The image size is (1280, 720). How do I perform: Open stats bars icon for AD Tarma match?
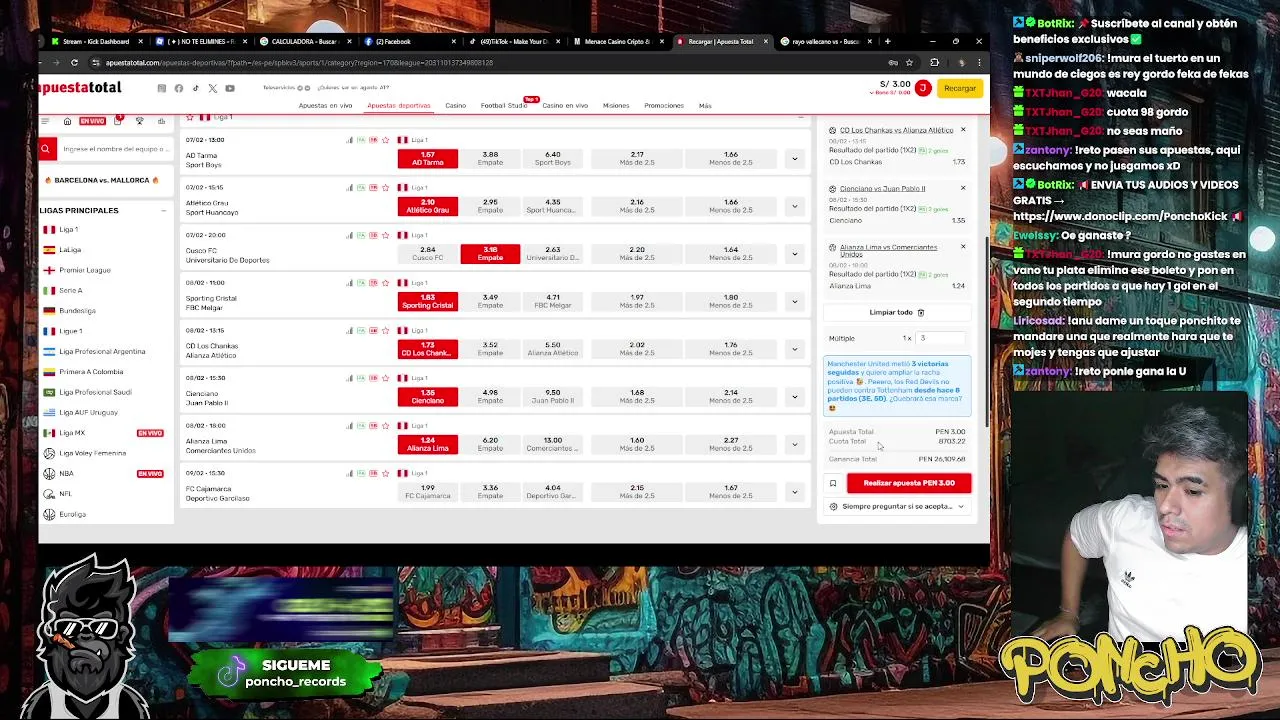[349, 140]
